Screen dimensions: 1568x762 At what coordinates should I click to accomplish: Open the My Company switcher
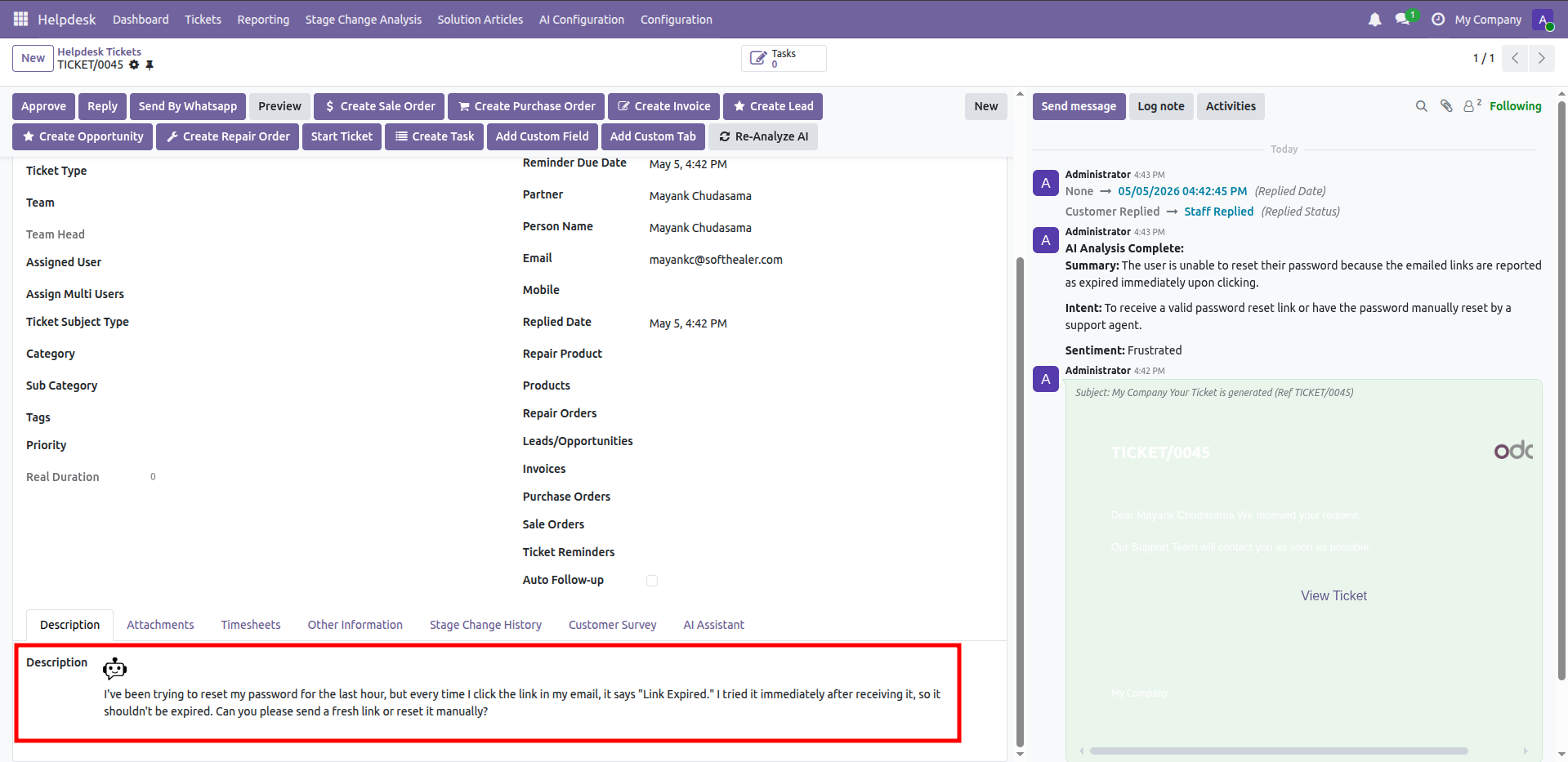click(x=1488, y=20)
